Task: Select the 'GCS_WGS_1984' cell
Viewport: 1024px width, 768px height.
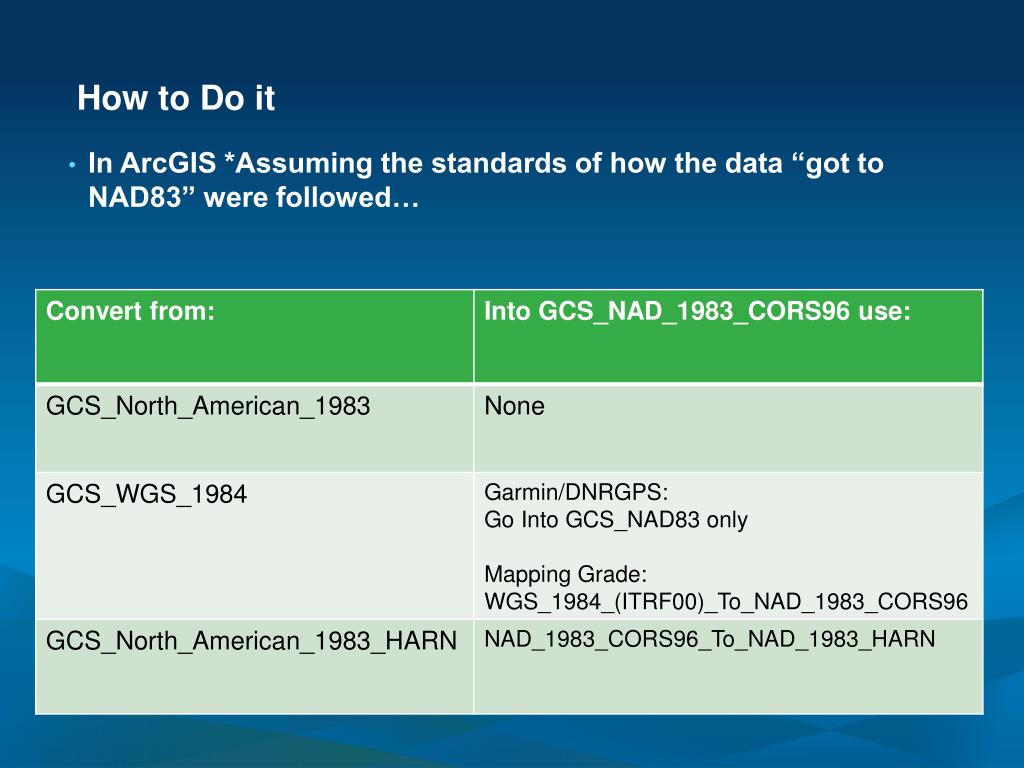Action: 255,546
